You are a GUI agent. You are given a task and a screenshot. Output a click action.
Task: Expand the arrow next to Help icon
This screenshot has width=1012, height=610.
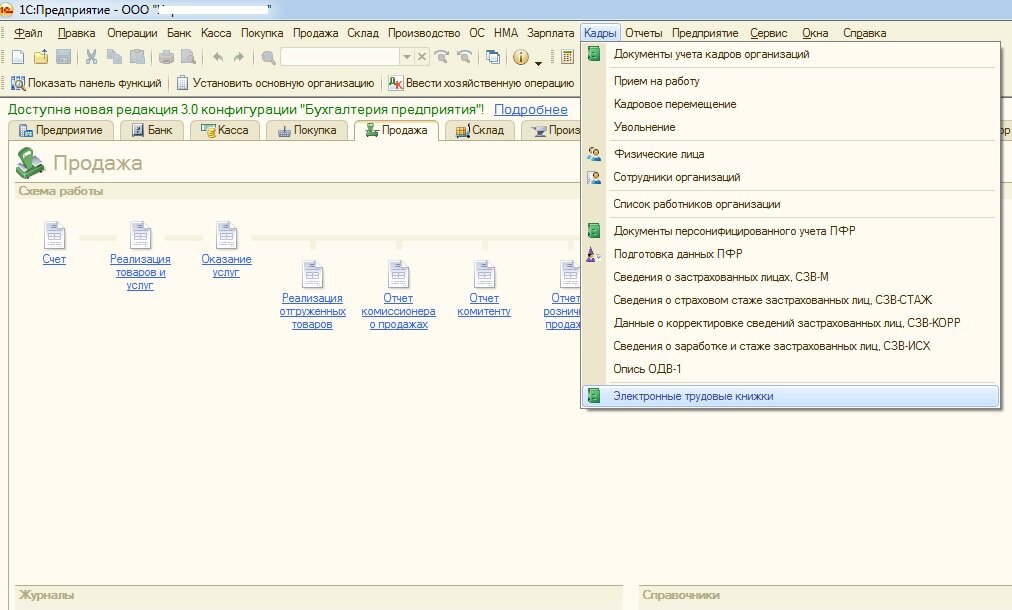[538, 62]
